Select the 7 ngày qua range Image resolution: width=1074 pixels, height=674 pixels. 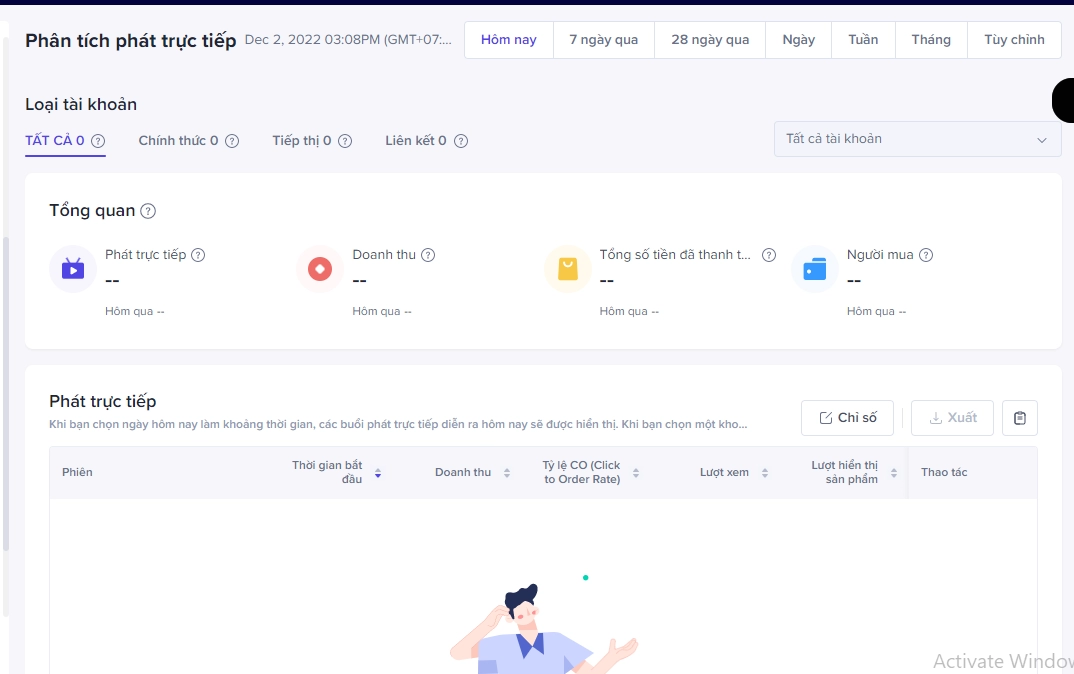click(x=603, y=40)
